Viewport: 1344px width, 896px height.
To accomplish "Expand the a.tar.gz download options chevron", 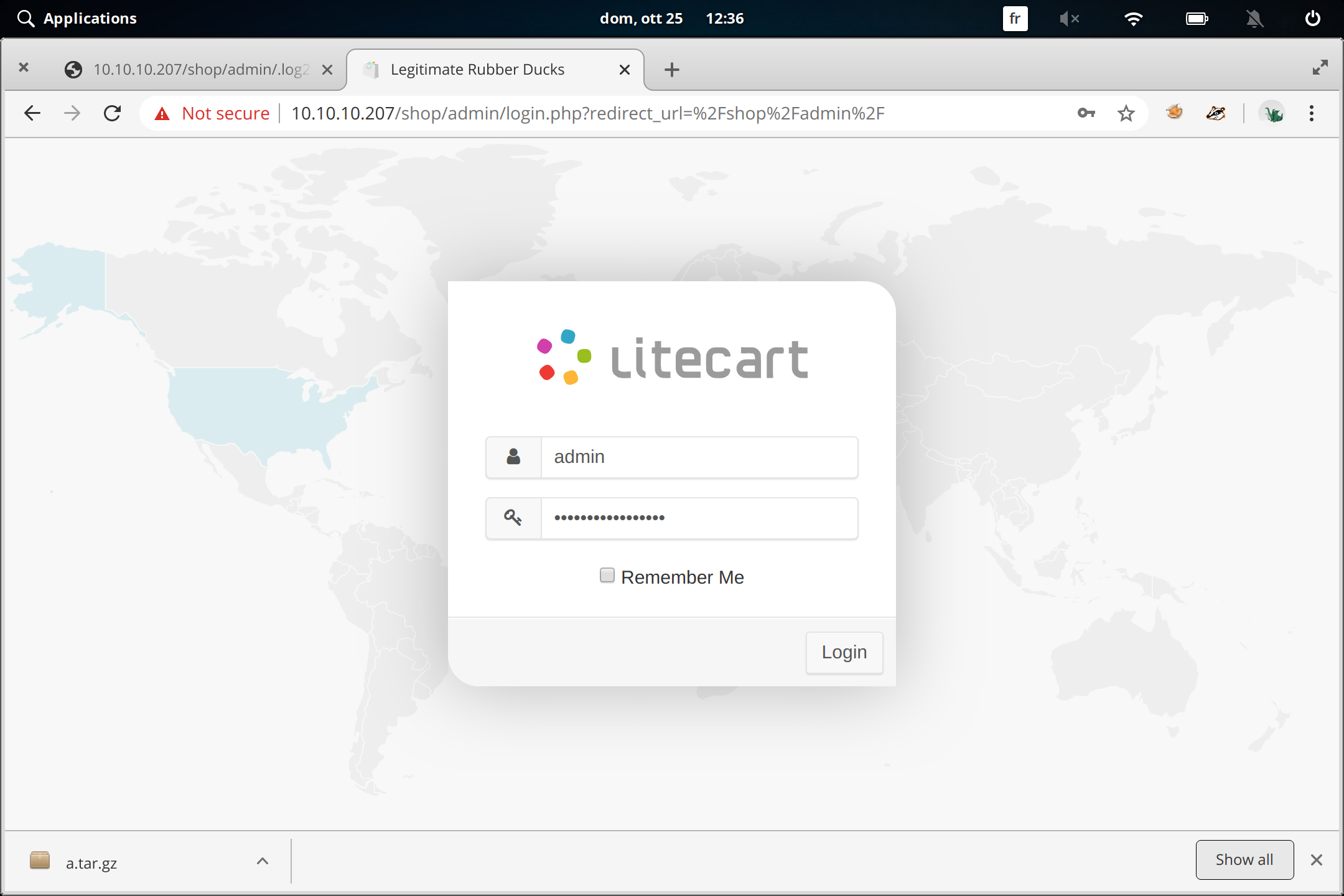I will pyautogui.click(x=263, y=861).
